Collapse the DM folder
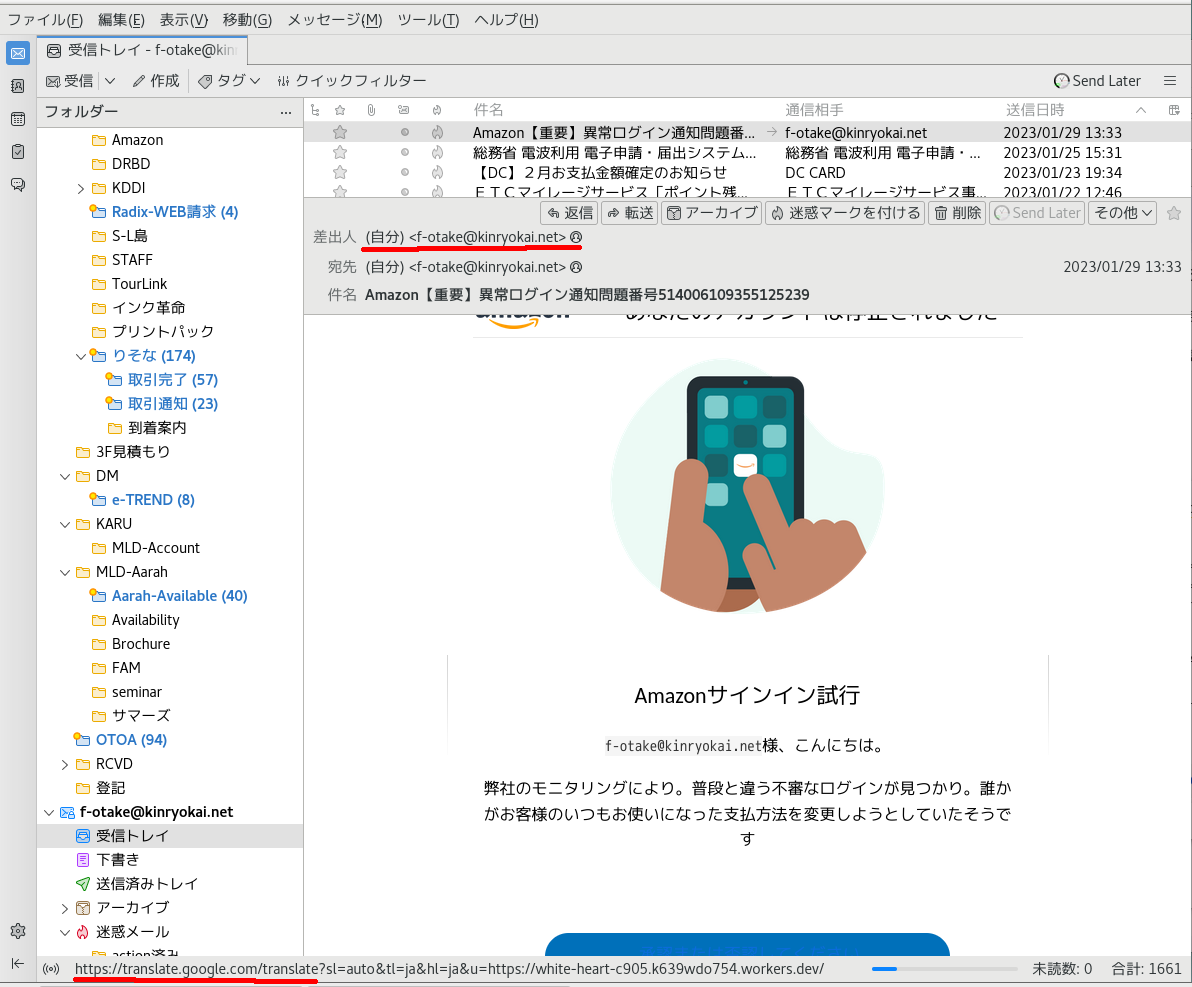The height and width of the screenshot is (987, 1192). 65,477
